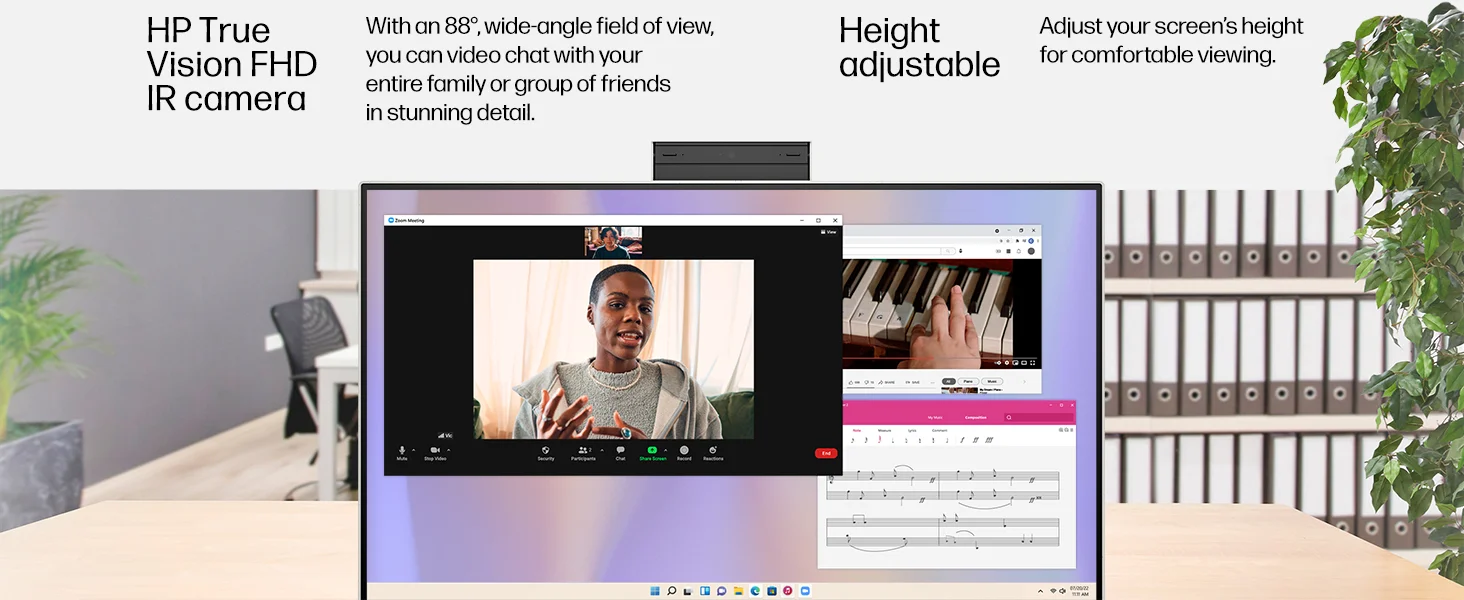
Task: Open the My Music tab in composition app
Action: 935,417
